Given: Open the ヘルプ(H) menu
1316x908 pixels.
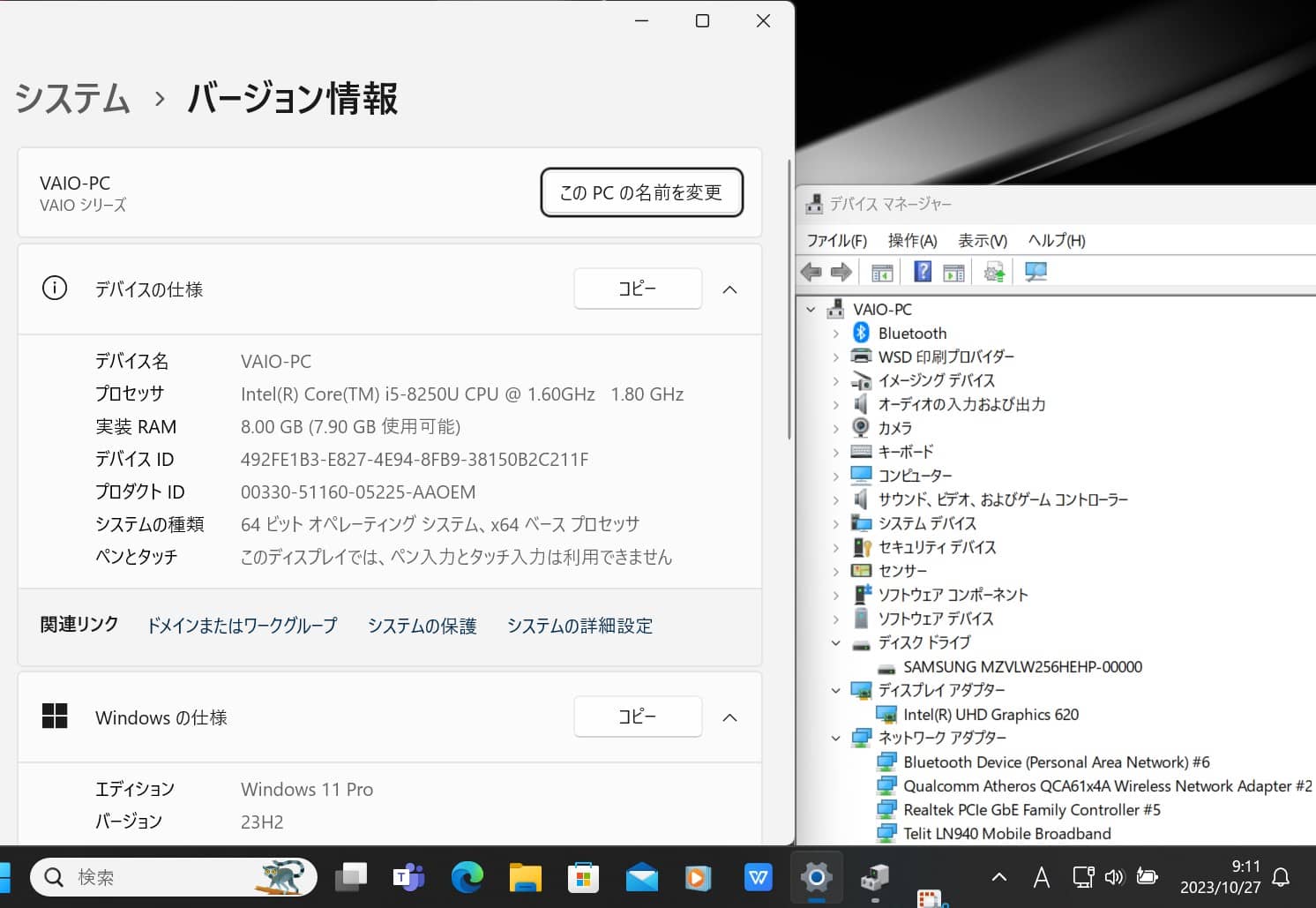Looking at the screenshot, I should [1057, 240].
